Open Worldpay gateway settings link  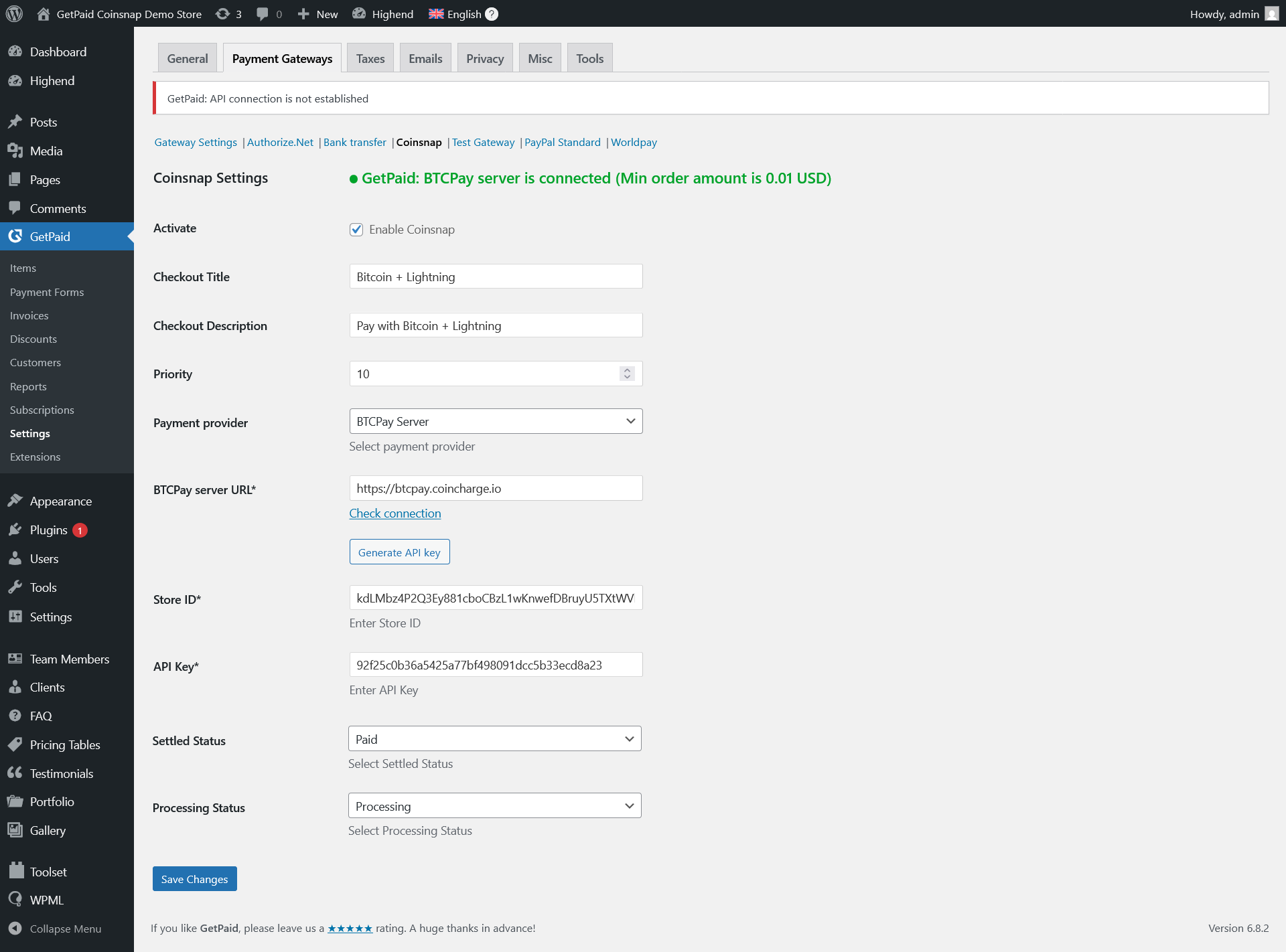[x=634, y=142]
